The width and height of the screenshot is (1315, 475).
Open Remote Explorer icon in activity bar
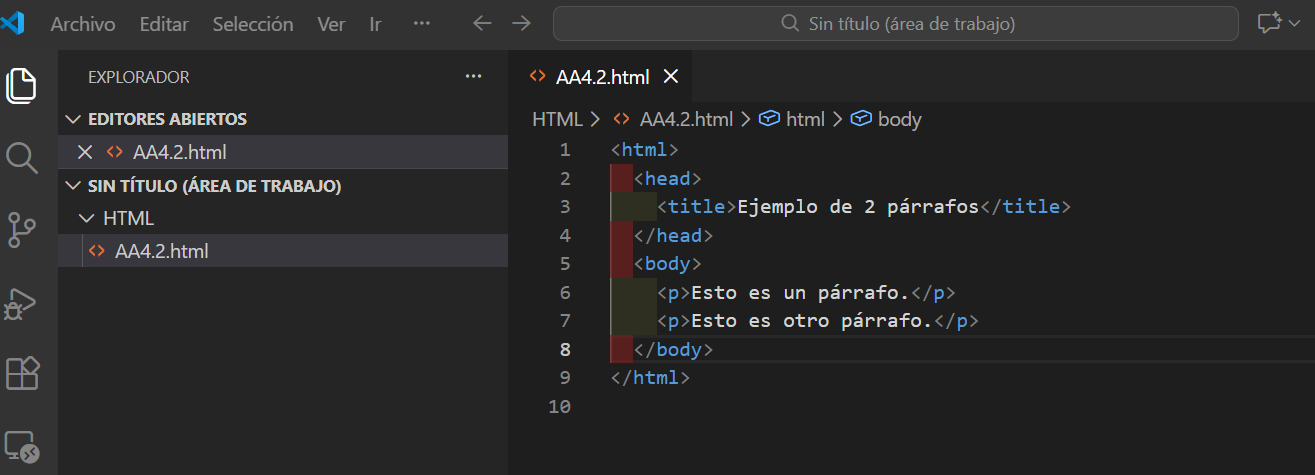(x=22, y=445)
